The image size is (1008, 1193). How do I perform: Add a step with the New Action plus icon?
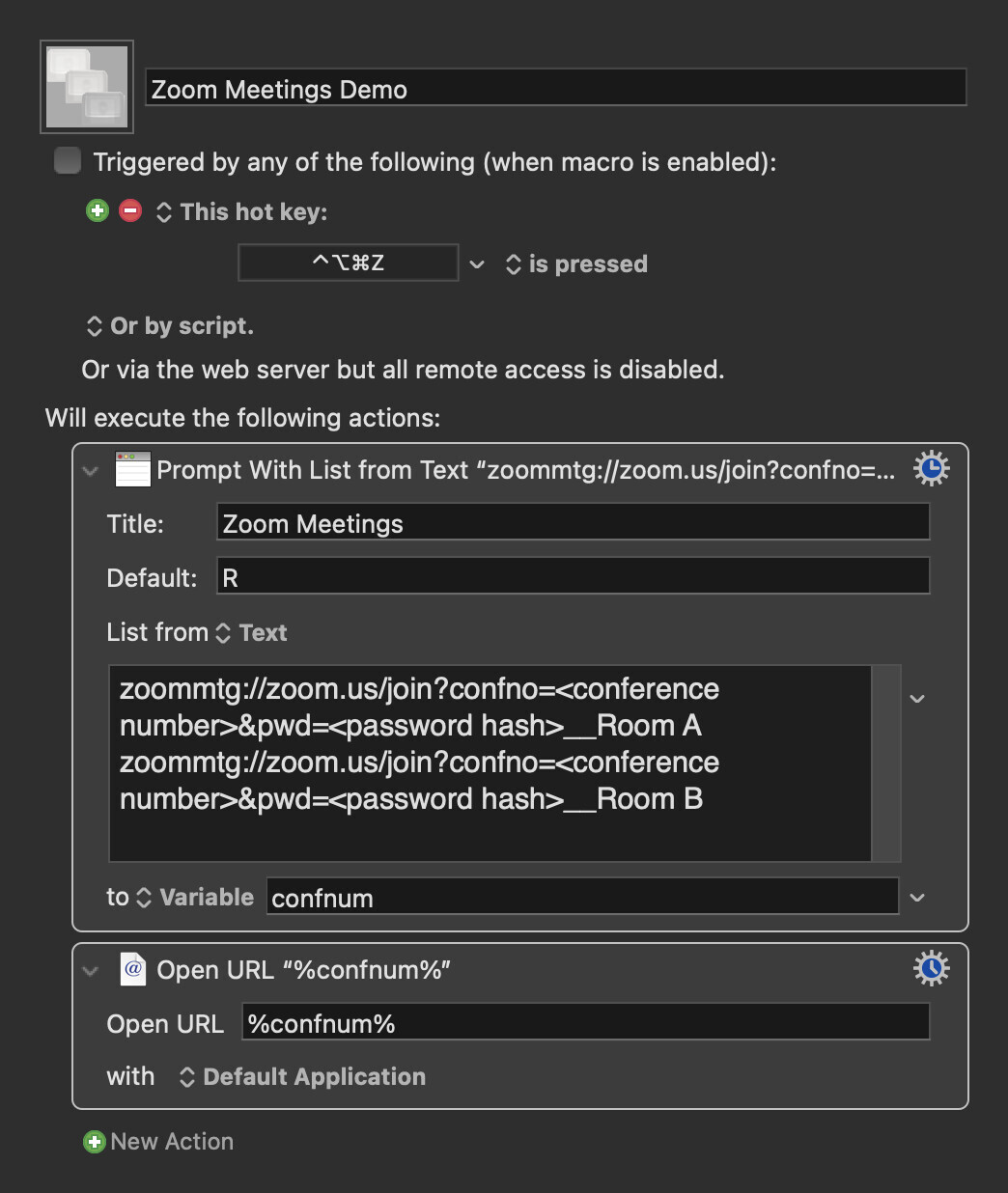(x=94, y=1142)
